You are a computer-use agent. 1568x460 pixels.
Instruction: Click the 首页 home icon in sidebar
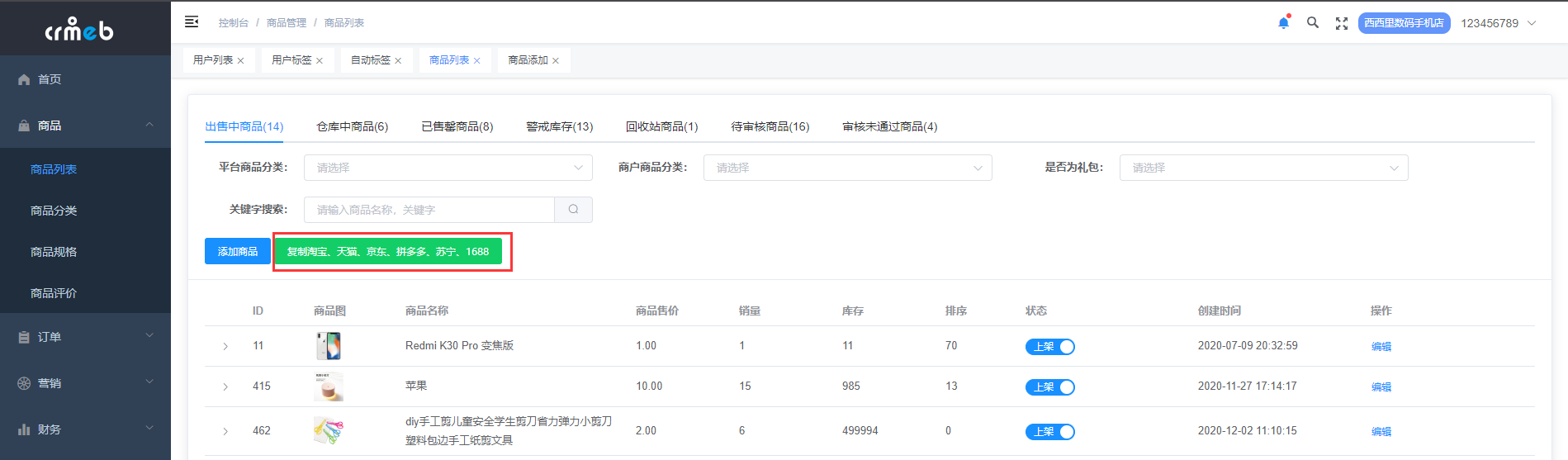click(24, 79)
